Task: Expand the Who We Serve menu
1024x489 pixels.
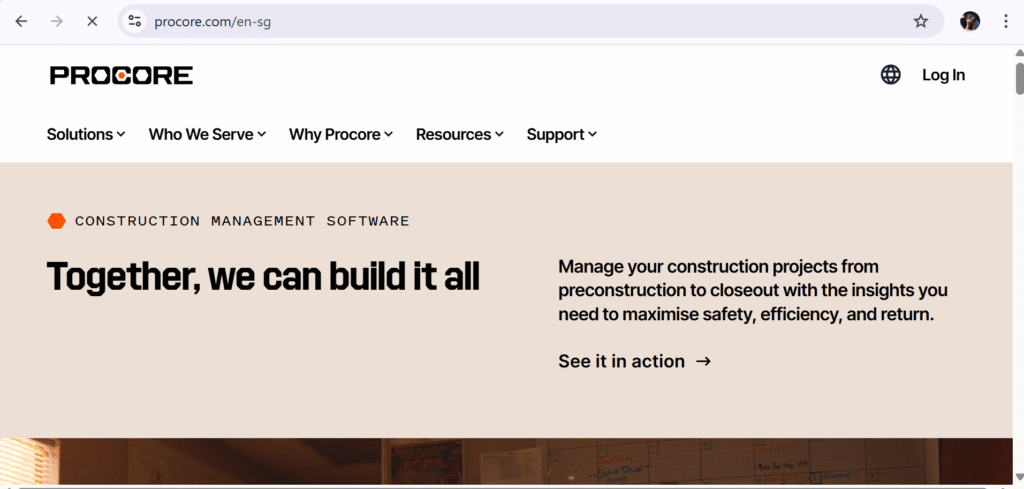Action: (207, 134)
